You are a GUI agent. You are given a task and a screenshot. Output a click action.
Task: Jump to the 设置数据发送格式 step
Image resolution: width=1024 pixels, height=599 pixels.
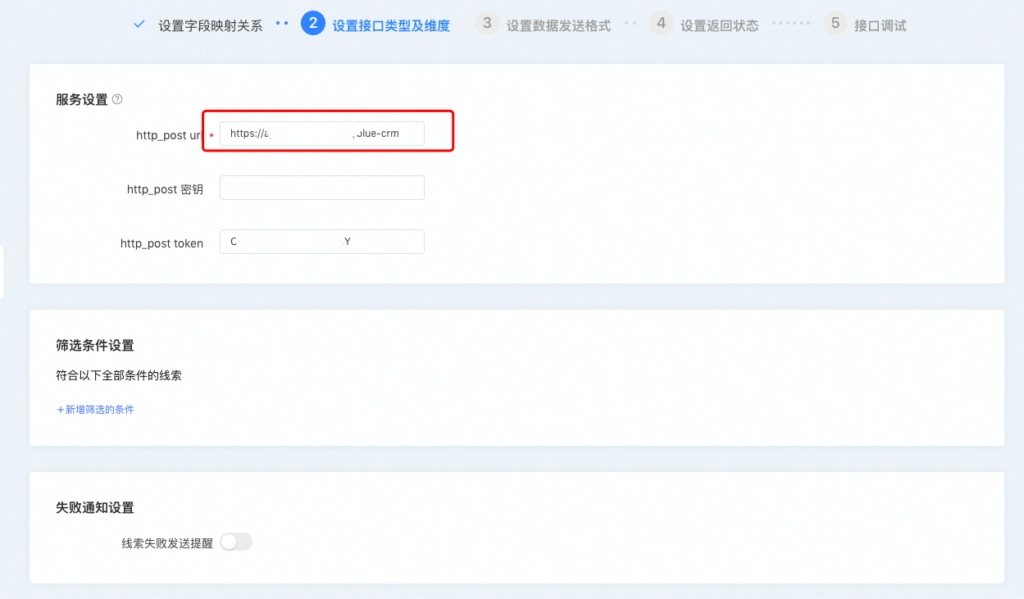(558, 26)
